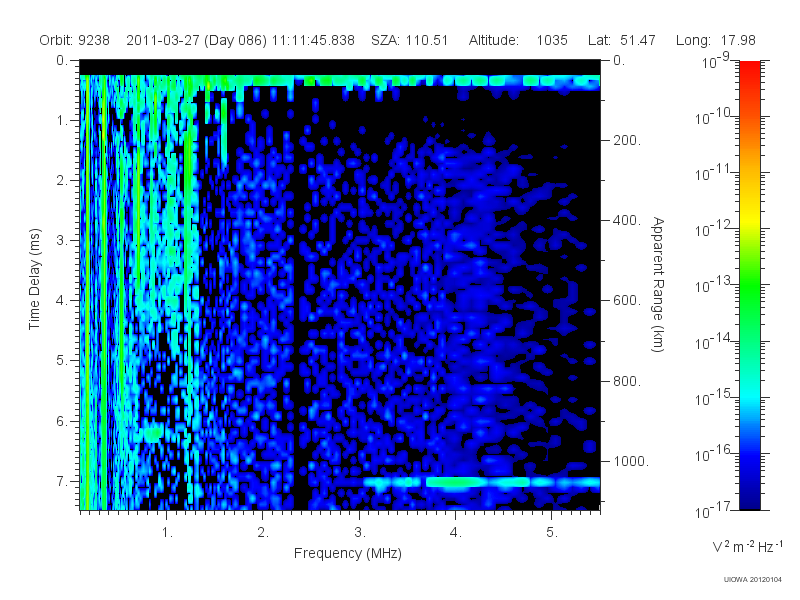Click the 3. tick on the time delay axis

click(62, 240)
